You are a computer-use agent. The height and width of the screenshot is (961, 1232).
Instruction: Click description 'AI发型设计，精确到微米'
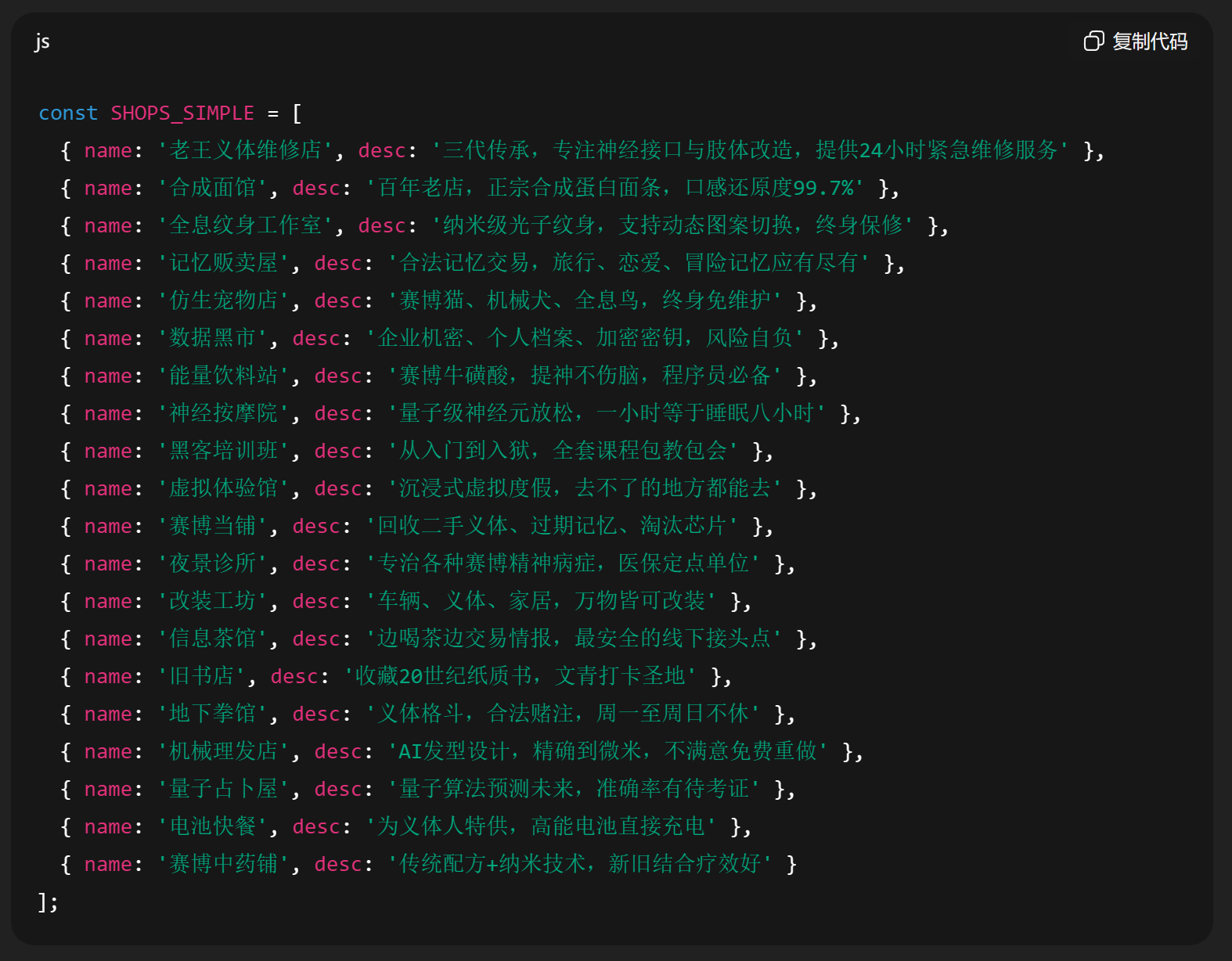coord(520,751)
